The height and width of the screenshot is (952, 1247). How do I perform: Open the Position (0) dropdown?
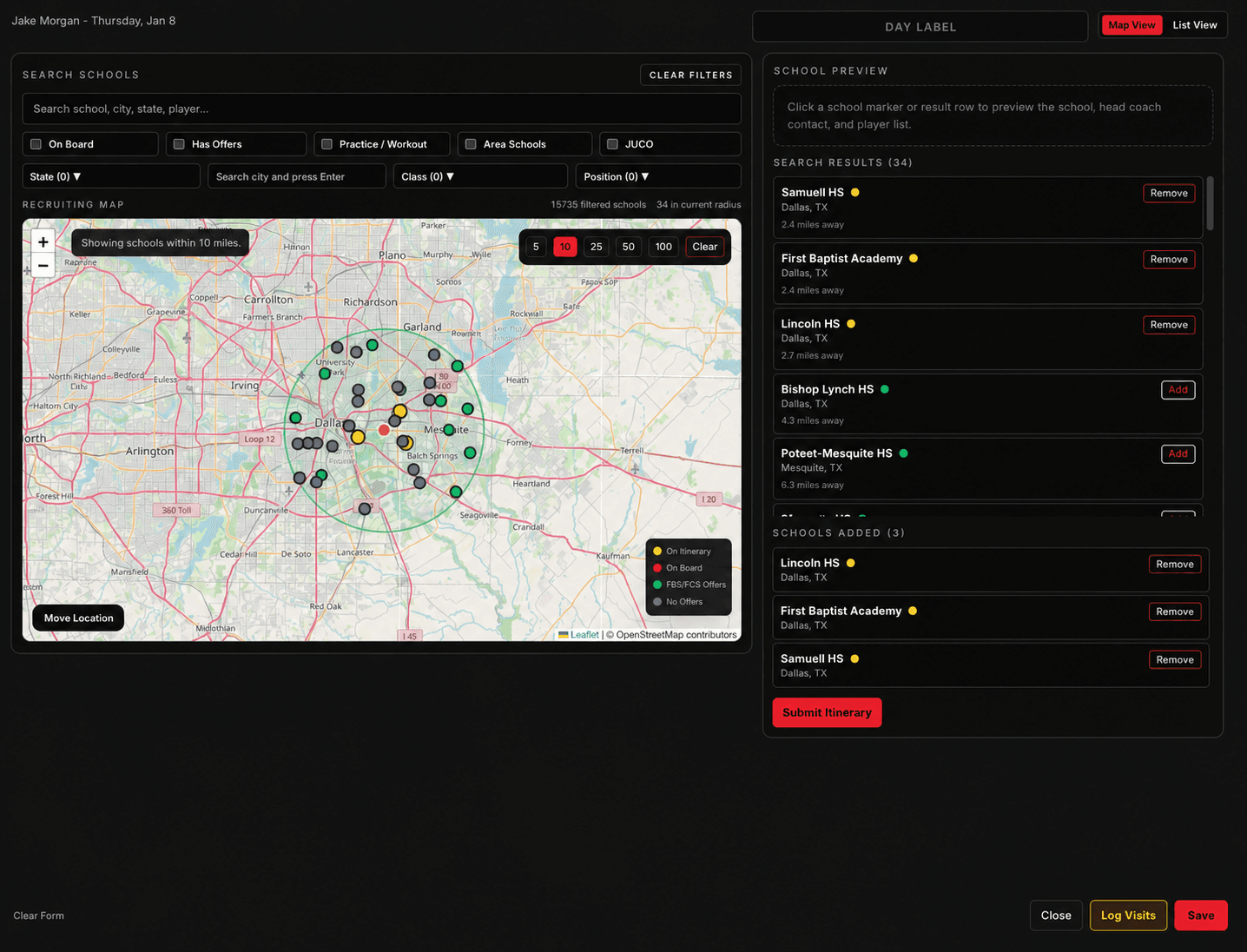pos(658,176)
